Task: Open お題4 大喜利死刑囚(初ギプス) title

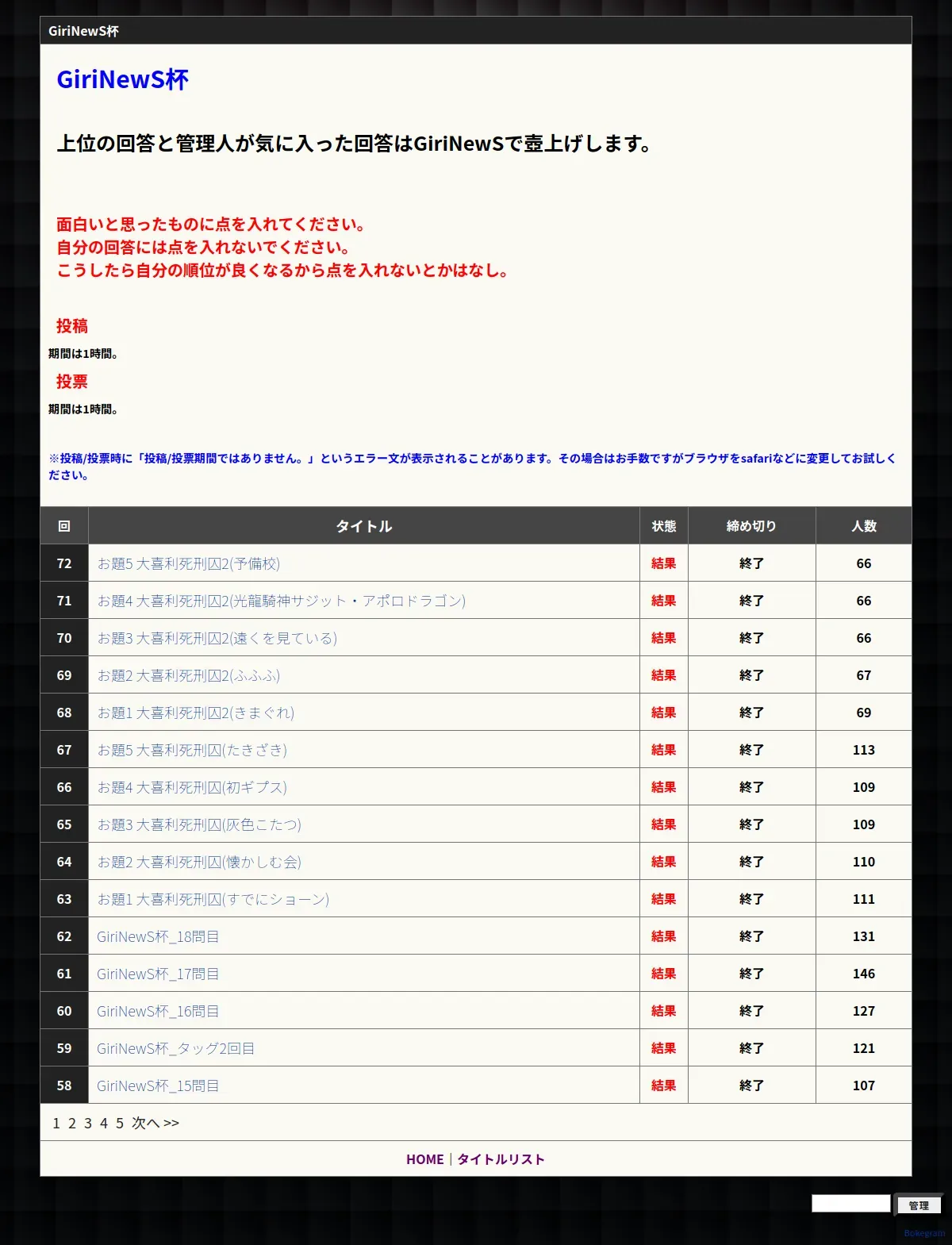Action: click(192, 787)
